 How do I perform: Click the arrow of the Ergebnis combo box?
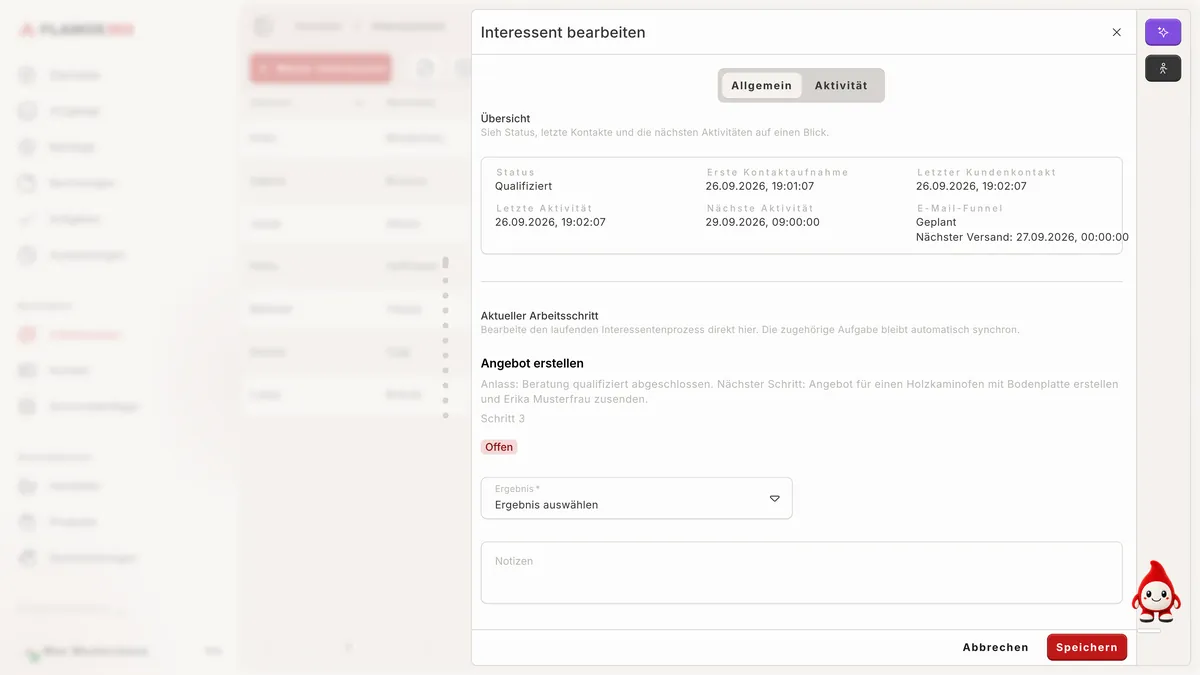click(x=774, y=498)
